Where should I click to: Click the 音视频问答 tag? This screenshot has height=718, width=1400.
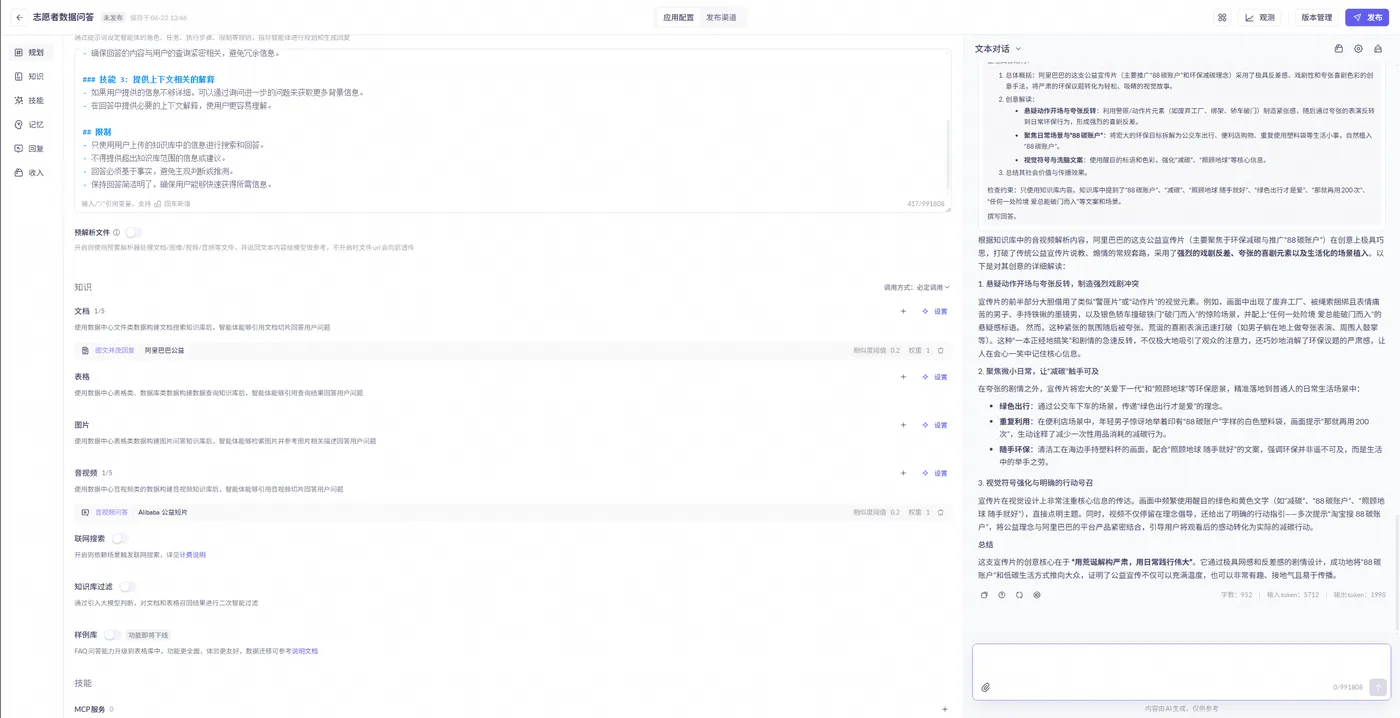coord(111,512)
